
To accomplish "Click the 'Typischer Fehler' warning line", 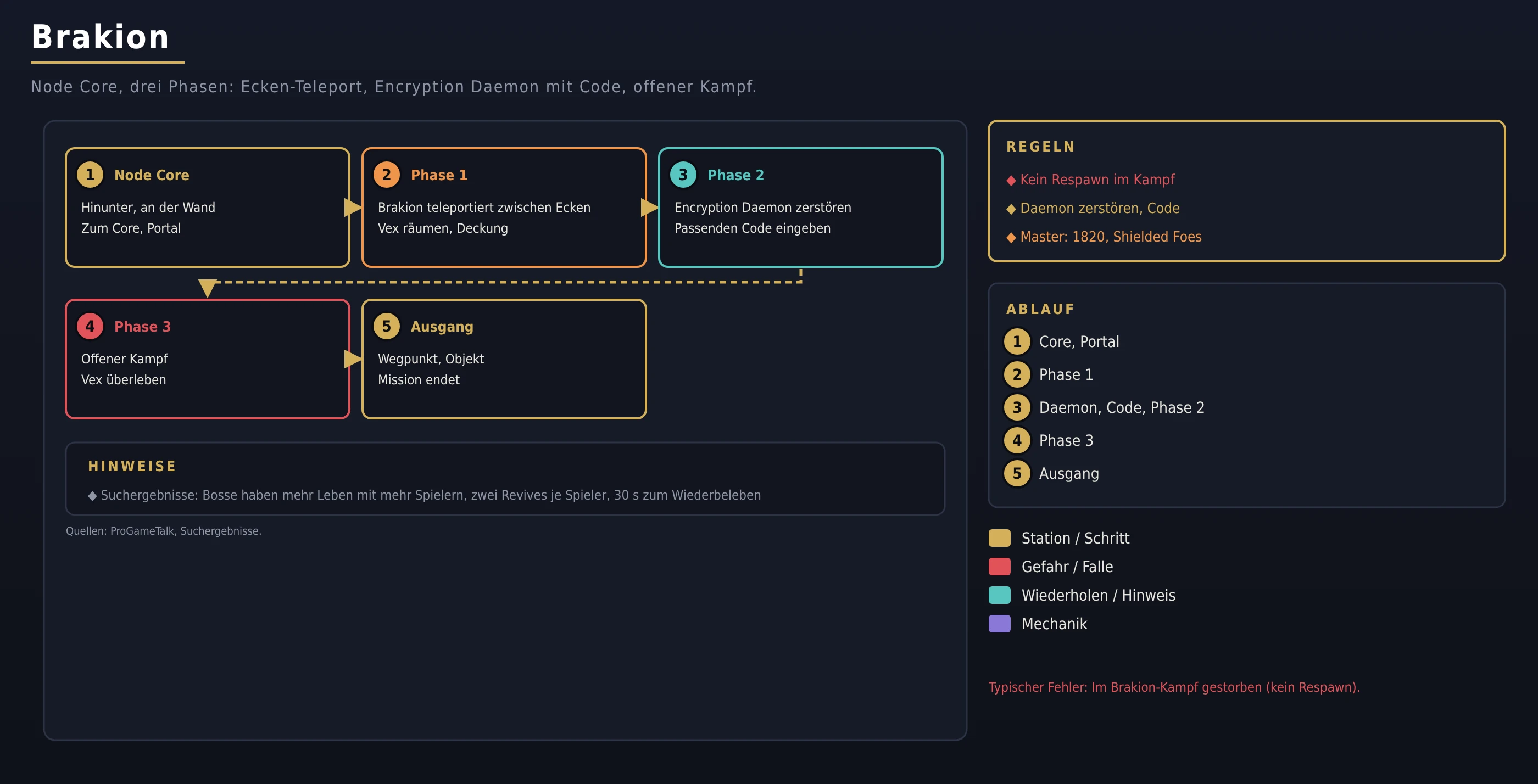I will [1174, 687].
